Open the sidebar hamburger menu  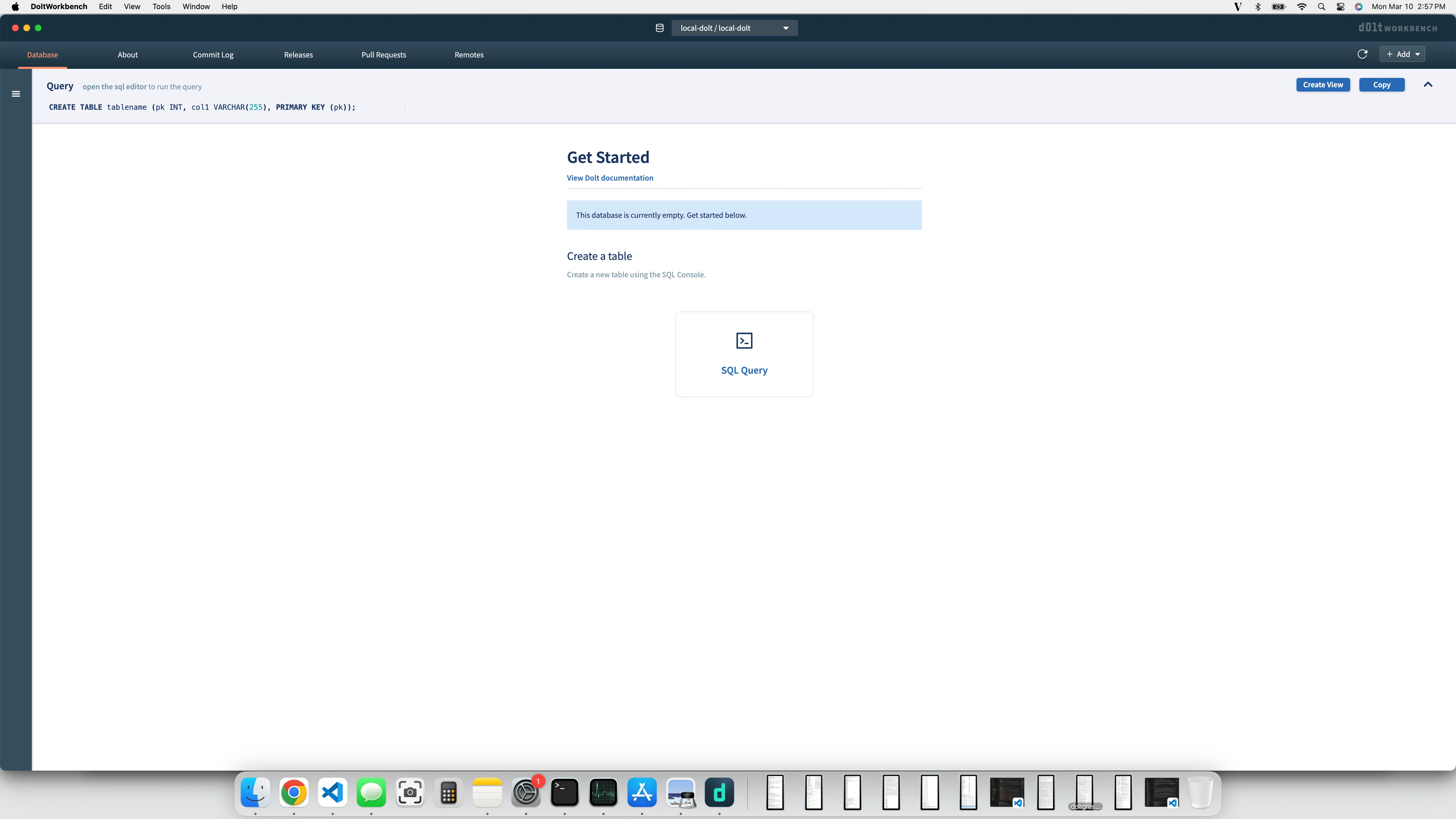[x=15, y=94]
